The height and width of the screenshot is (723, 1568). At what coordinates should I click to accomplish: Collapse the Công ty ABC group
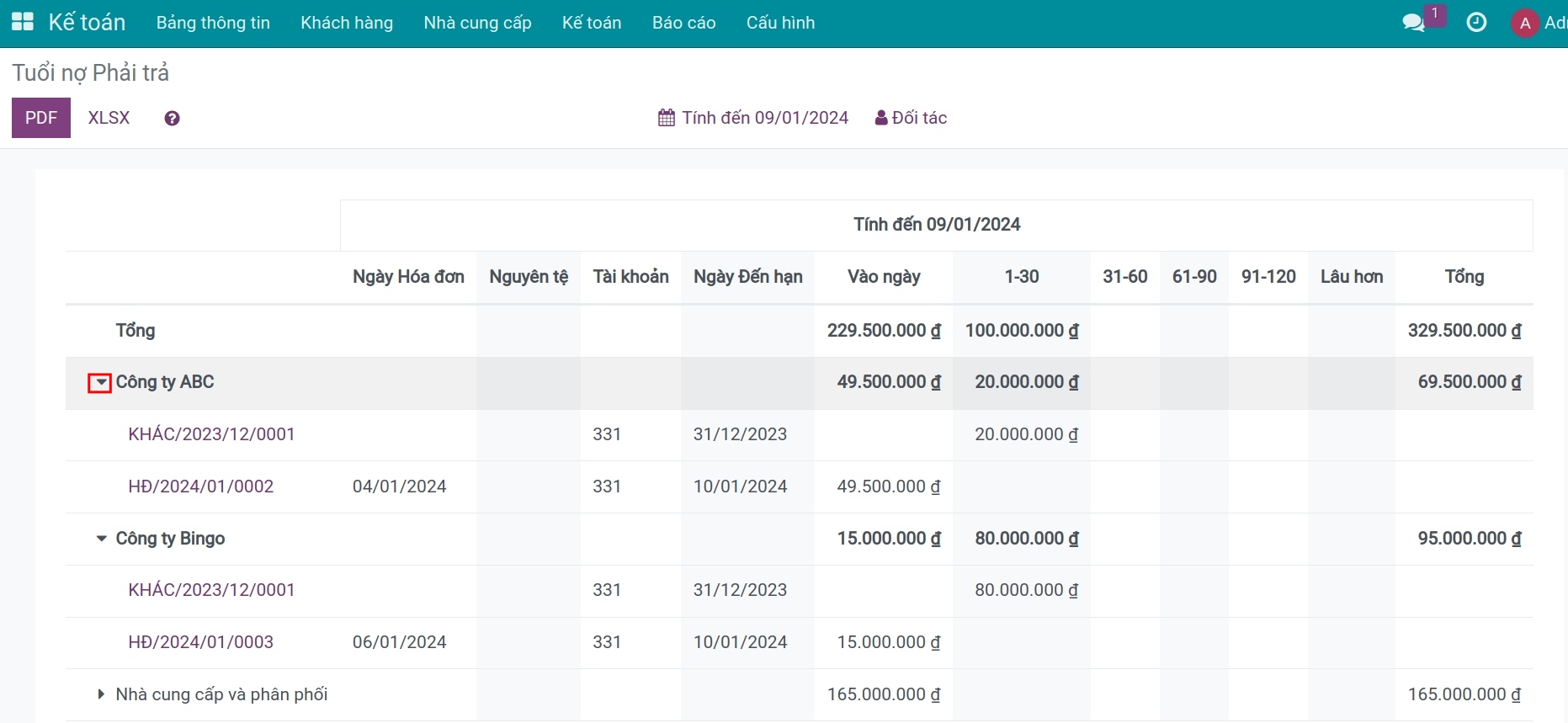[100, 383]
